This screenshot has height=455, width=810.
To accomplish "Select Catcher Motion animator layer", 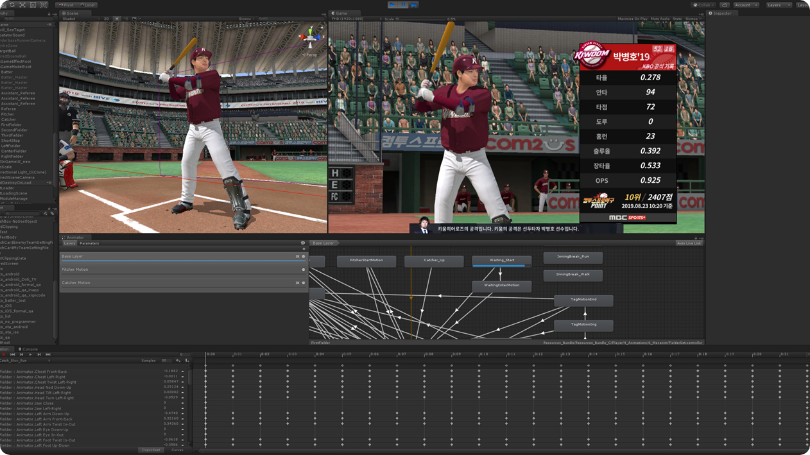I will click(x=183, y=283).
